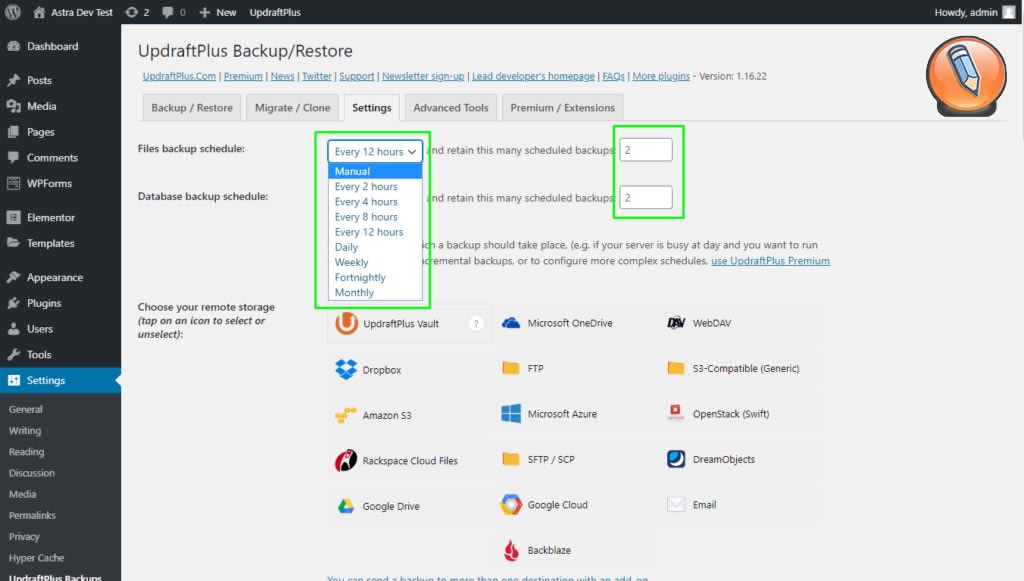
Task: Open the Settings tab
Action: pos(372,108)
